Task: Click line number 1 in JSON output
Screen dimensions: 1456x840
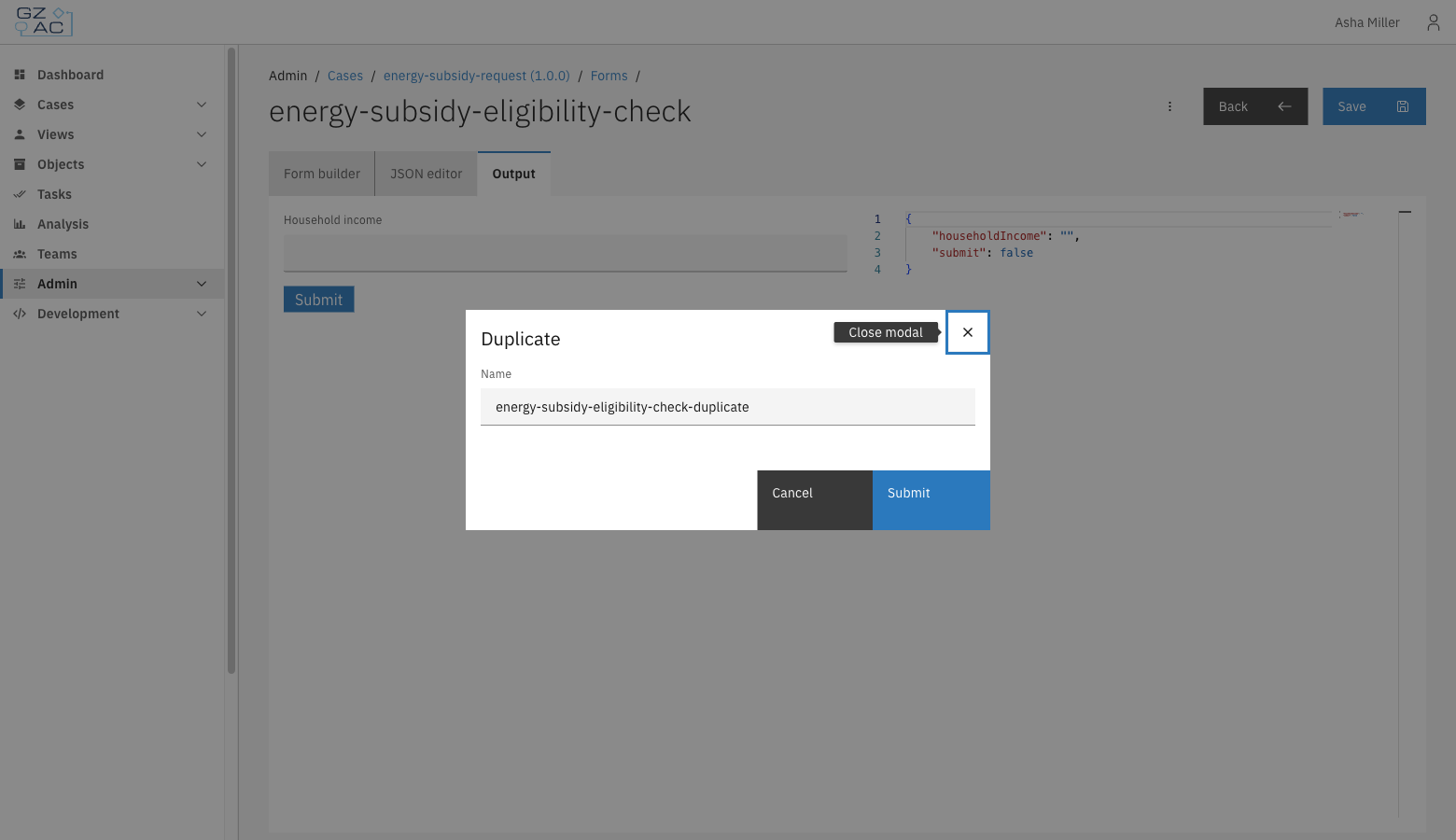Action: 877,219
